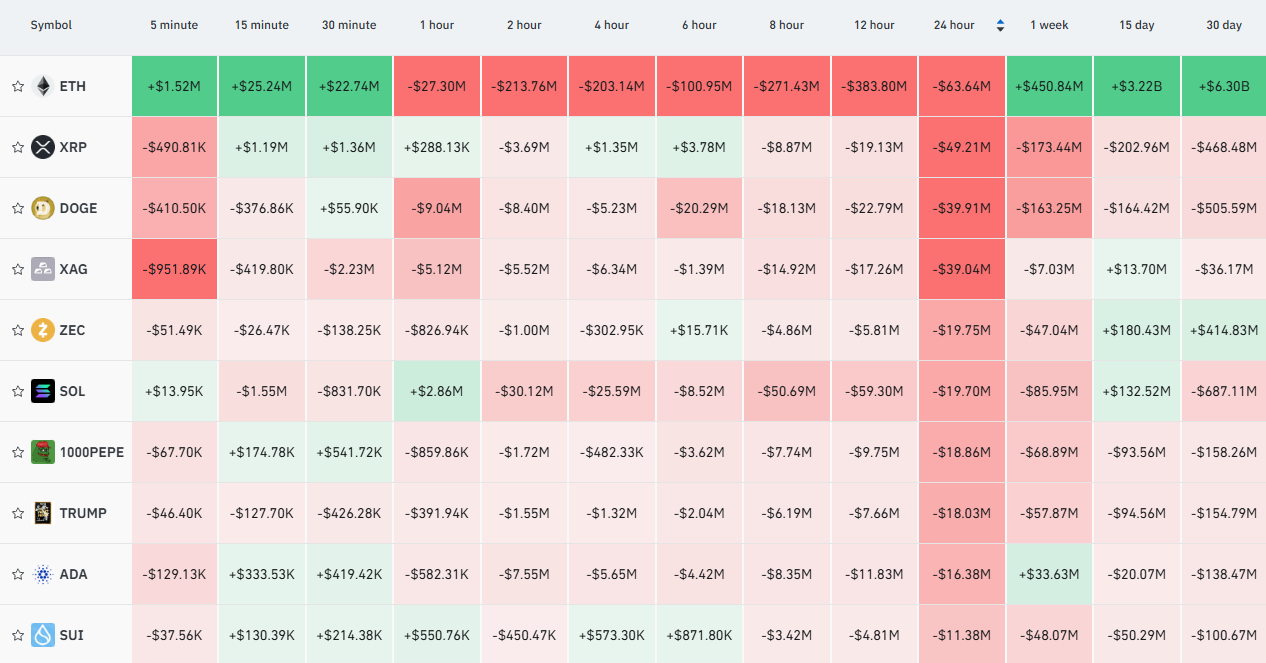Click the ZEC coin logo icon

(x=42, y=331)
